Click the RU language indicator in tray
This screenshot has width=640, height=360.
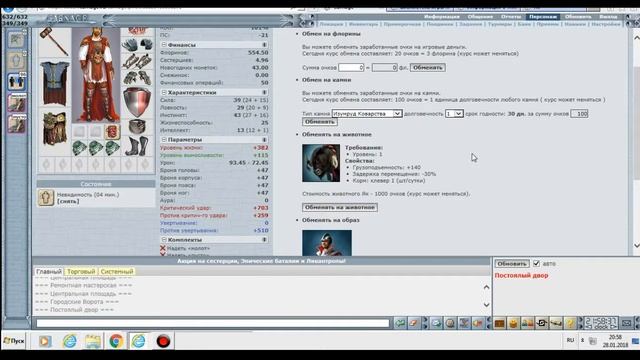click(x=570, y=340)
